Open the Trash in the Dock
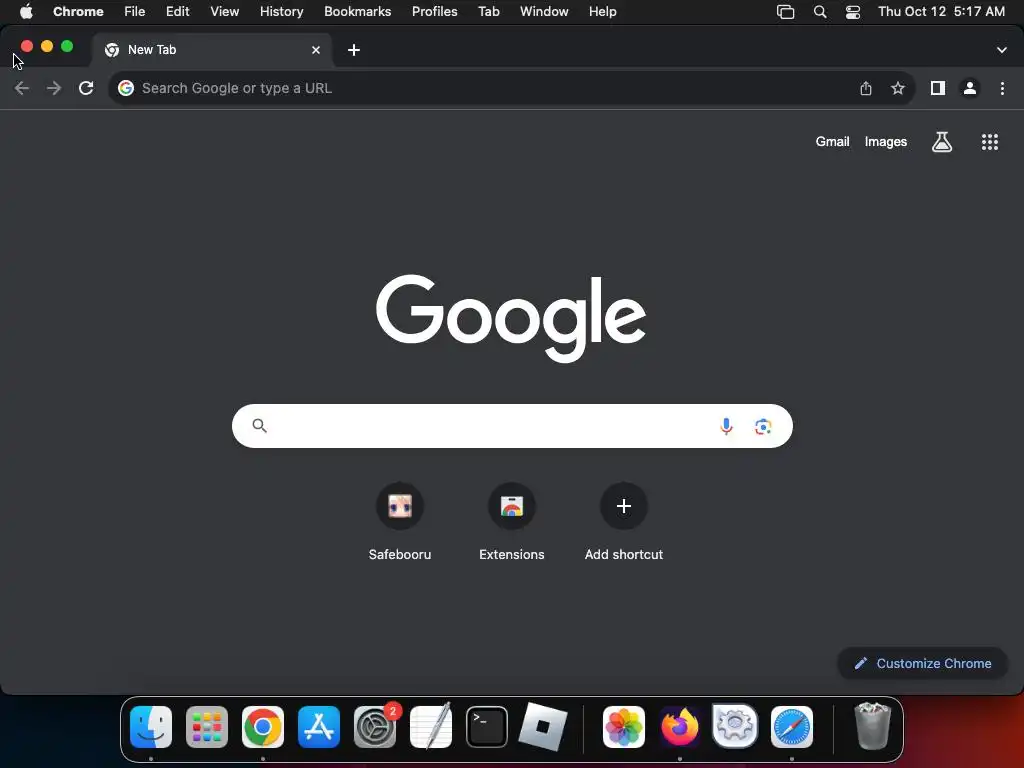 (872, 726)
